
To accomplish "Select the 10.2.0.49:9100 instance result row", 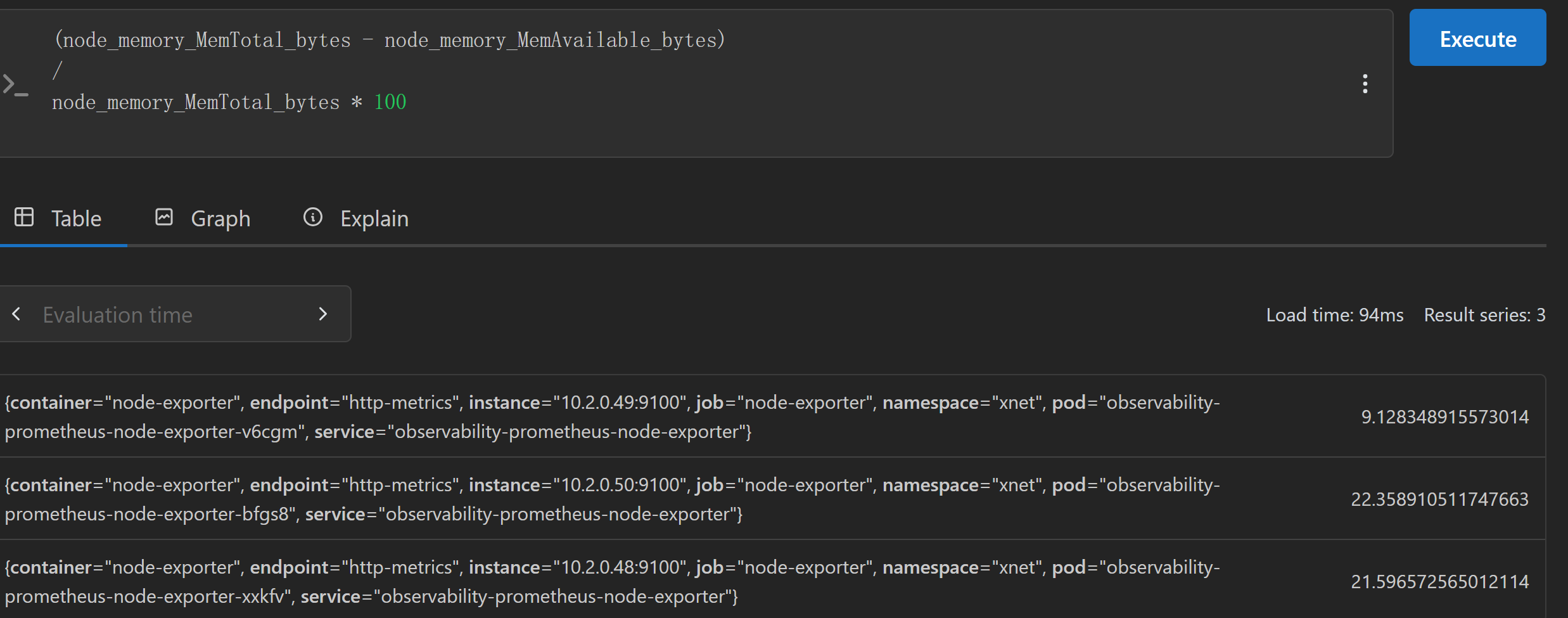I will (772, 416).
